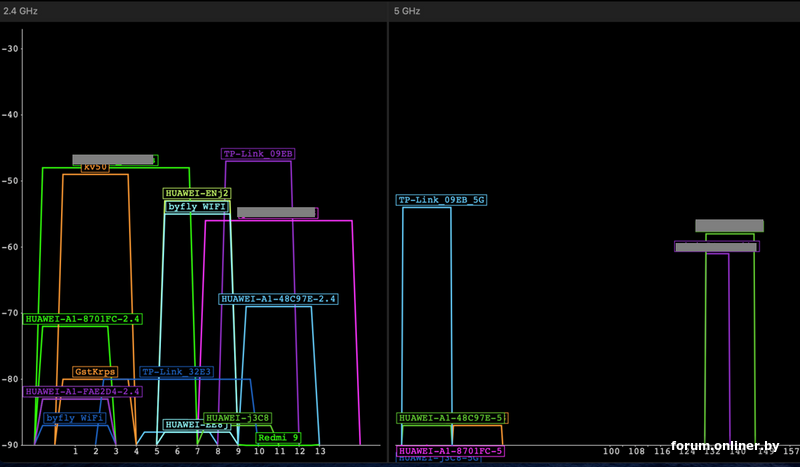The height and width of the screenshot is (467, 800).
Task: Click the forum.onliner.by watermark link
Action: pyautogui.click(x=725, y=446)
